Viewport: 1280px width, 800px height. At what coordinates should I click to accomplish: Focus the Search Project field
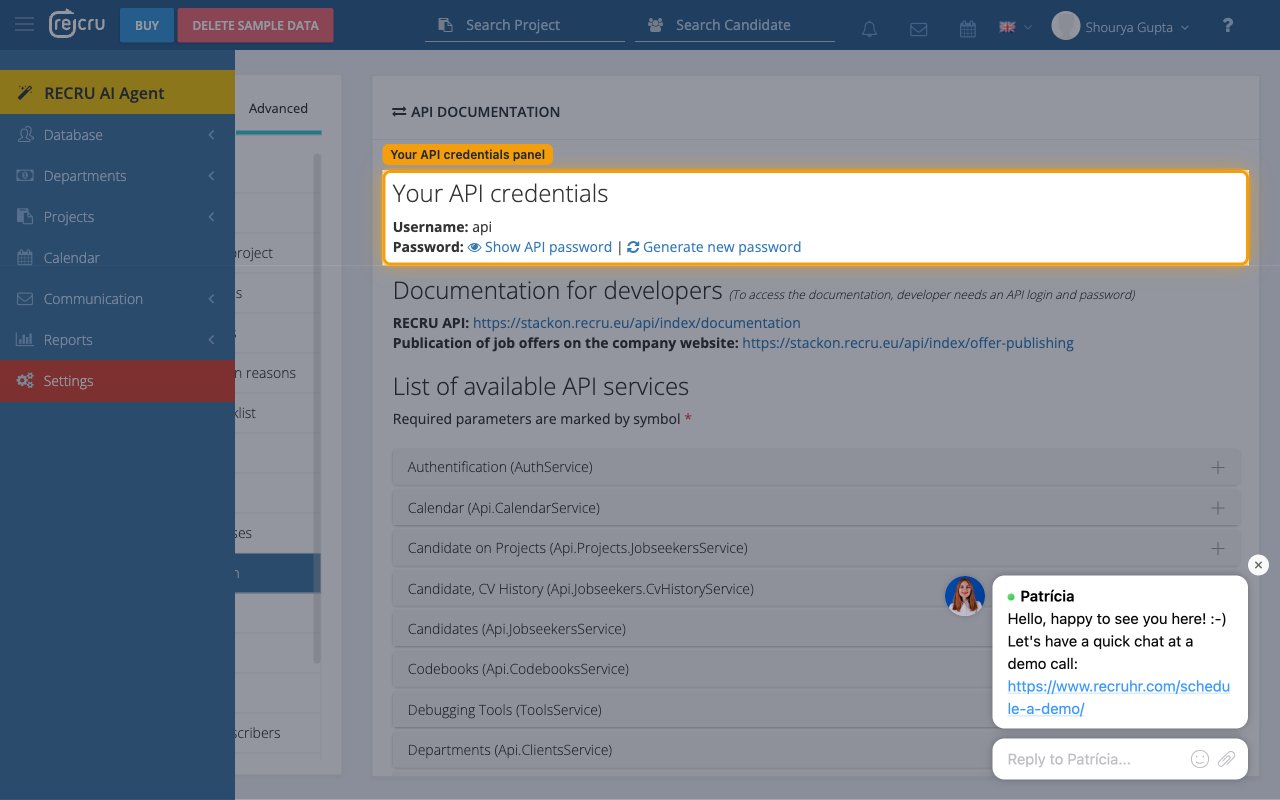(525, 25)
